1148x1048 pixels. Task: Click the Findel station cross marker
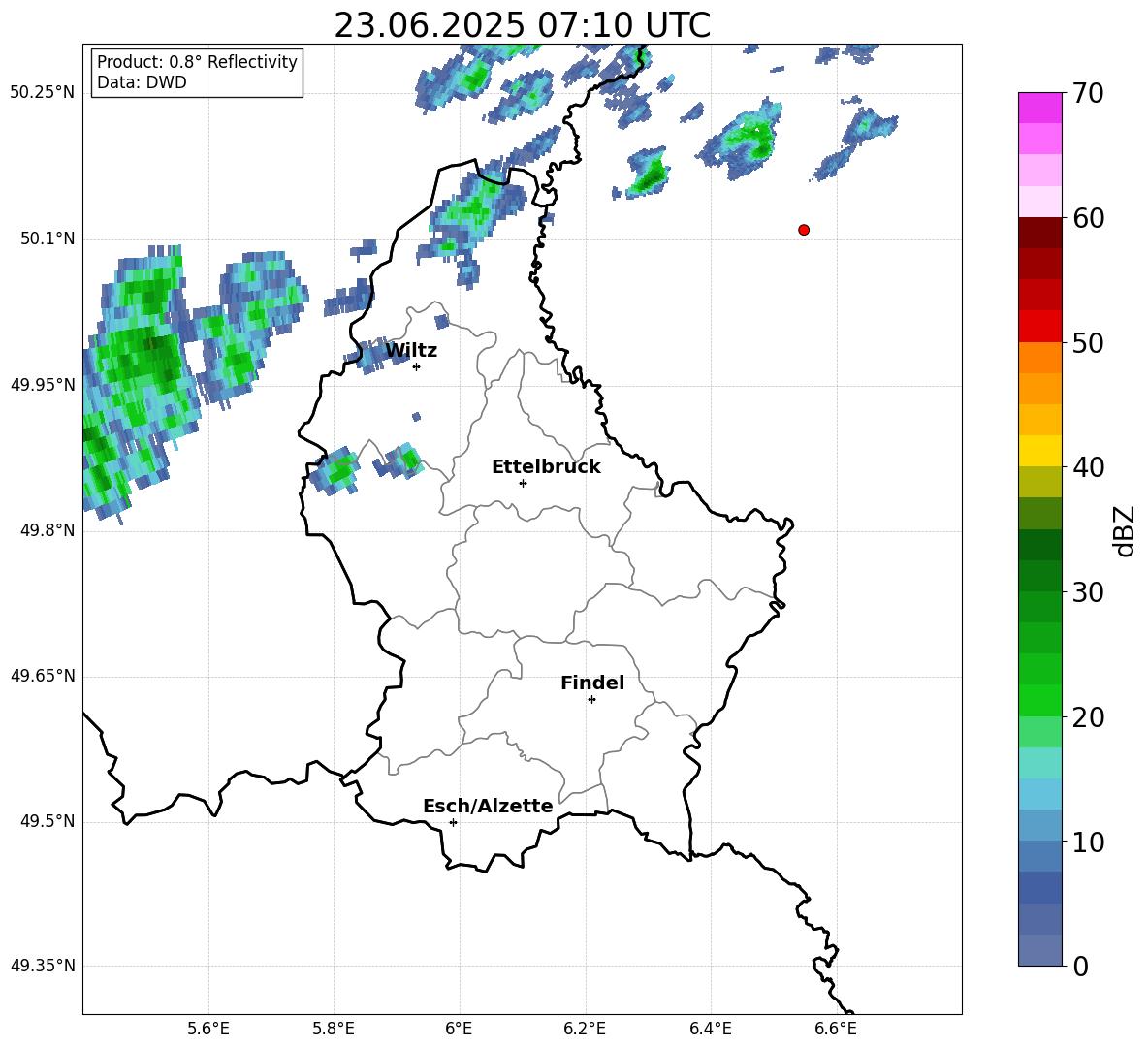pyautogui.click(x=591, y=700)
